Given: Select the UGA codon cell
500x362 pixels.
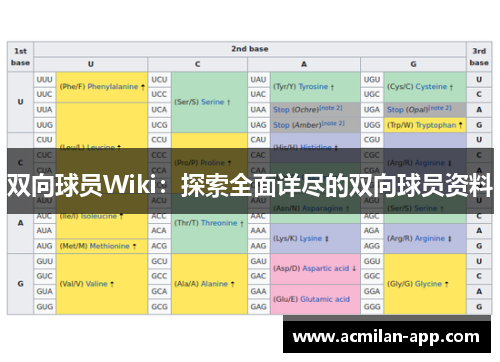Looking at the screenshot, I should click(x=372, y=110).
